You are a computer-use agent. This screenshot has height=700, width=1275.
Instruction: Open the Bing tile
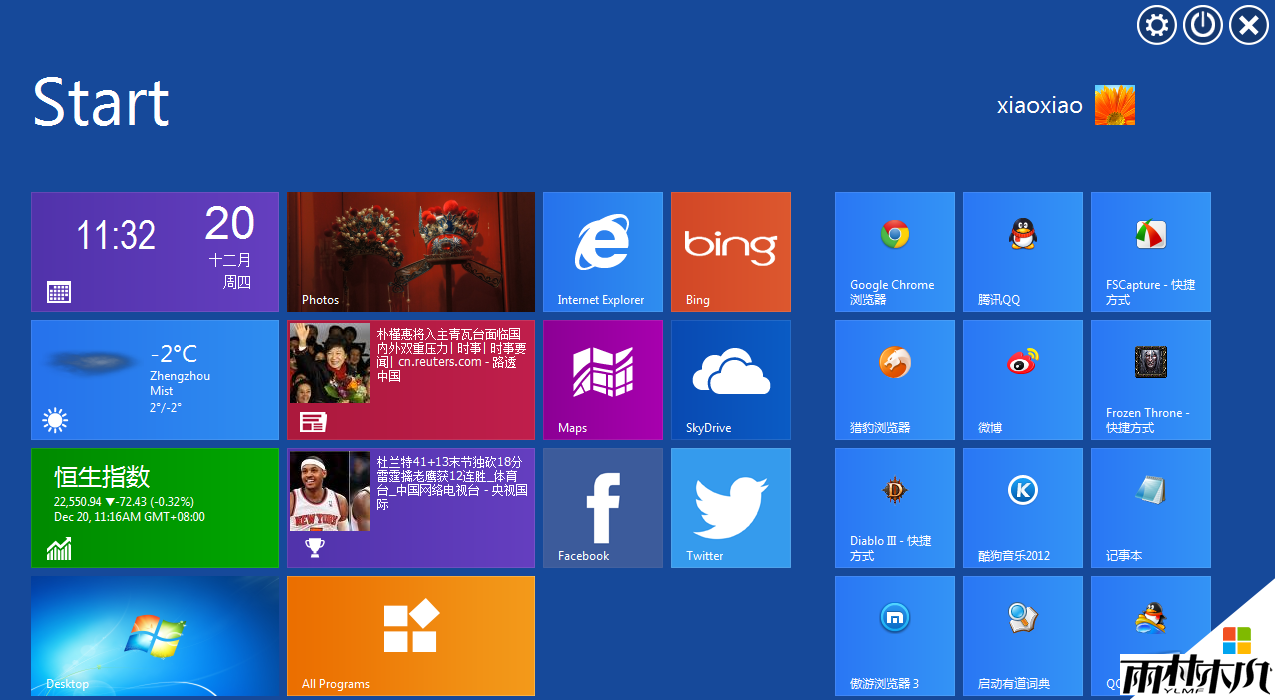(731, 252)
